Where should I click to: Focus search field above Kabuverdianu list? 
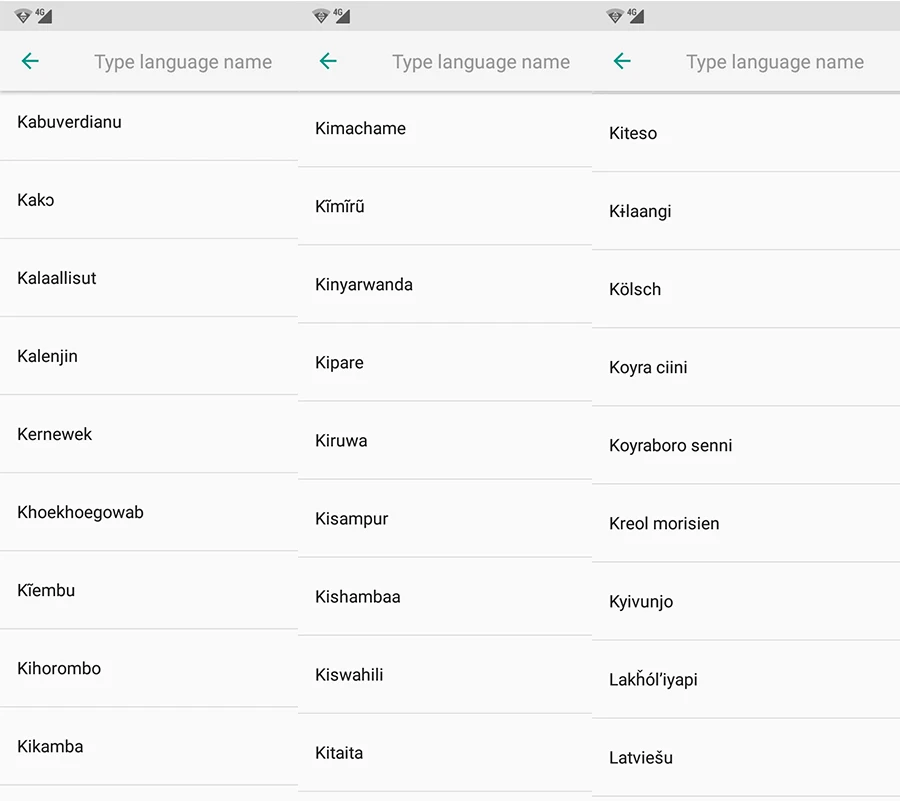(183, 61)
